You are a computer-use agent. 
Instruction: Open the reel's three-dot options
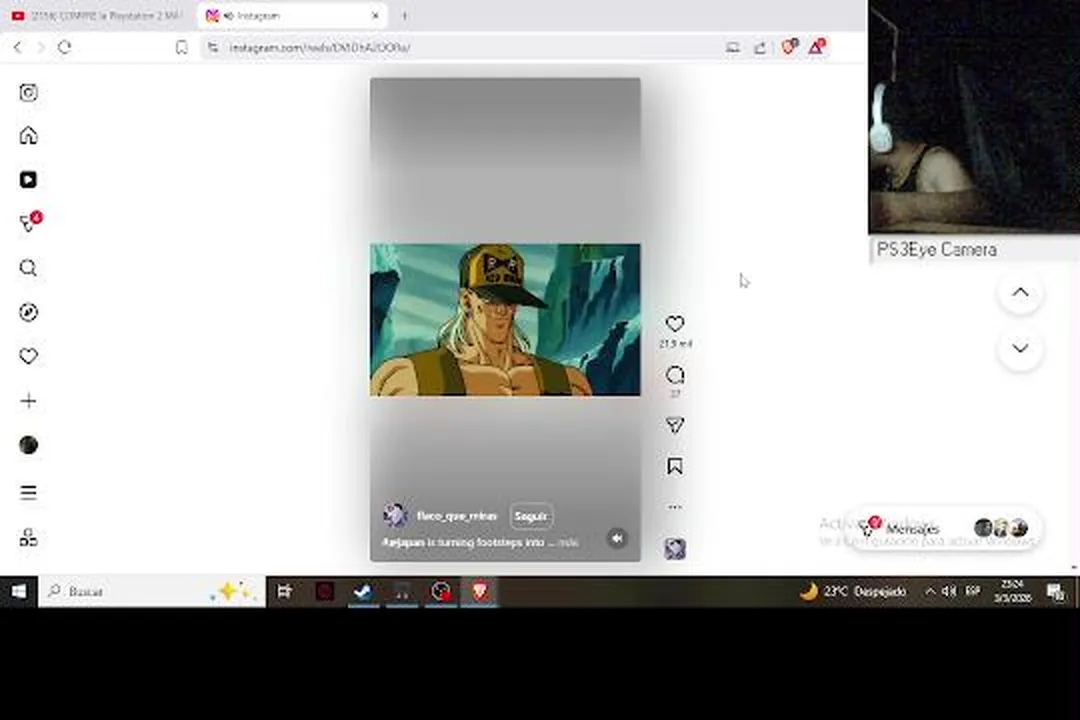[x=675, y=506]
